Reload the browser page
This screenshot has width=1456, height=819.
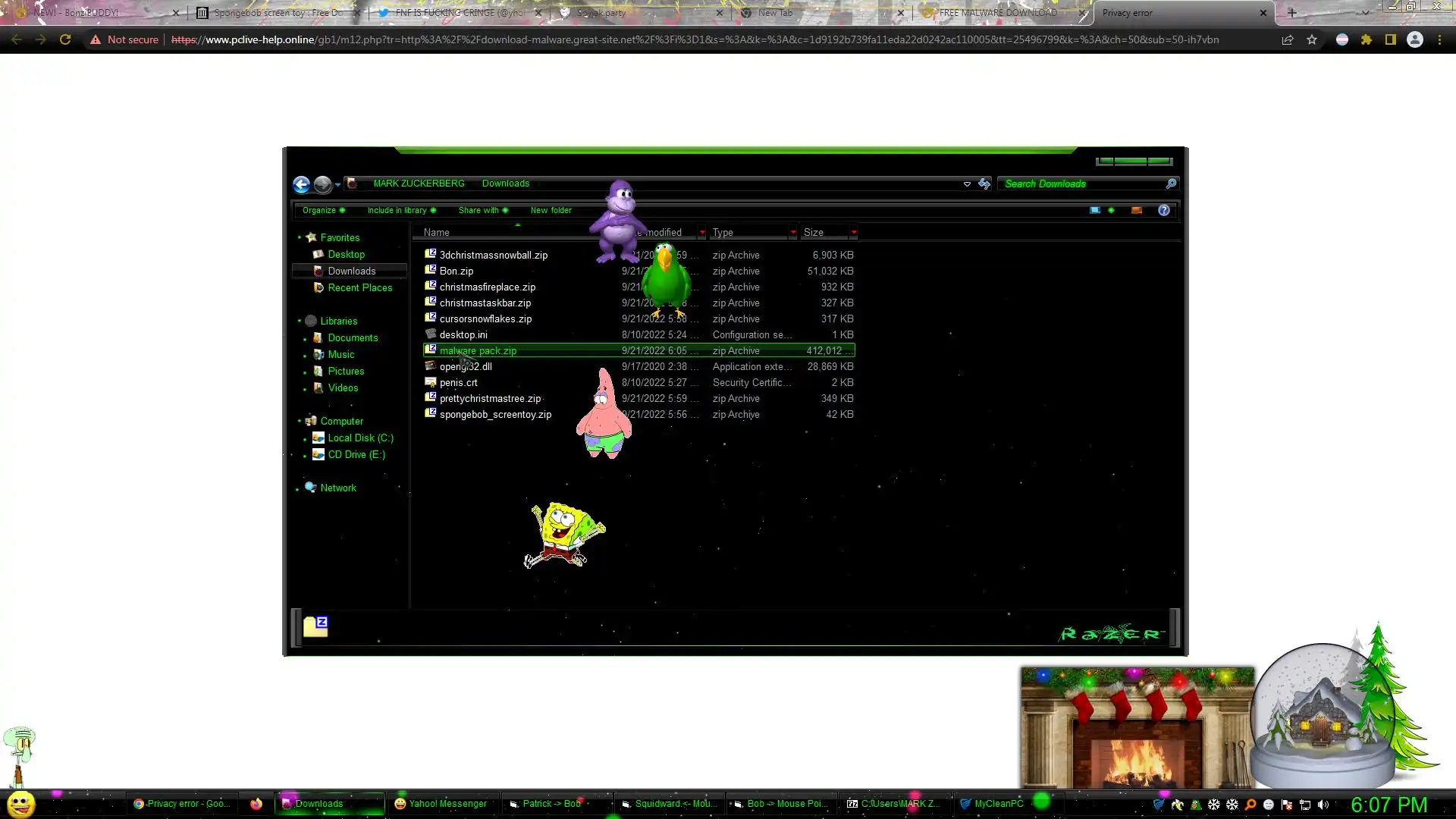[65, 39]
